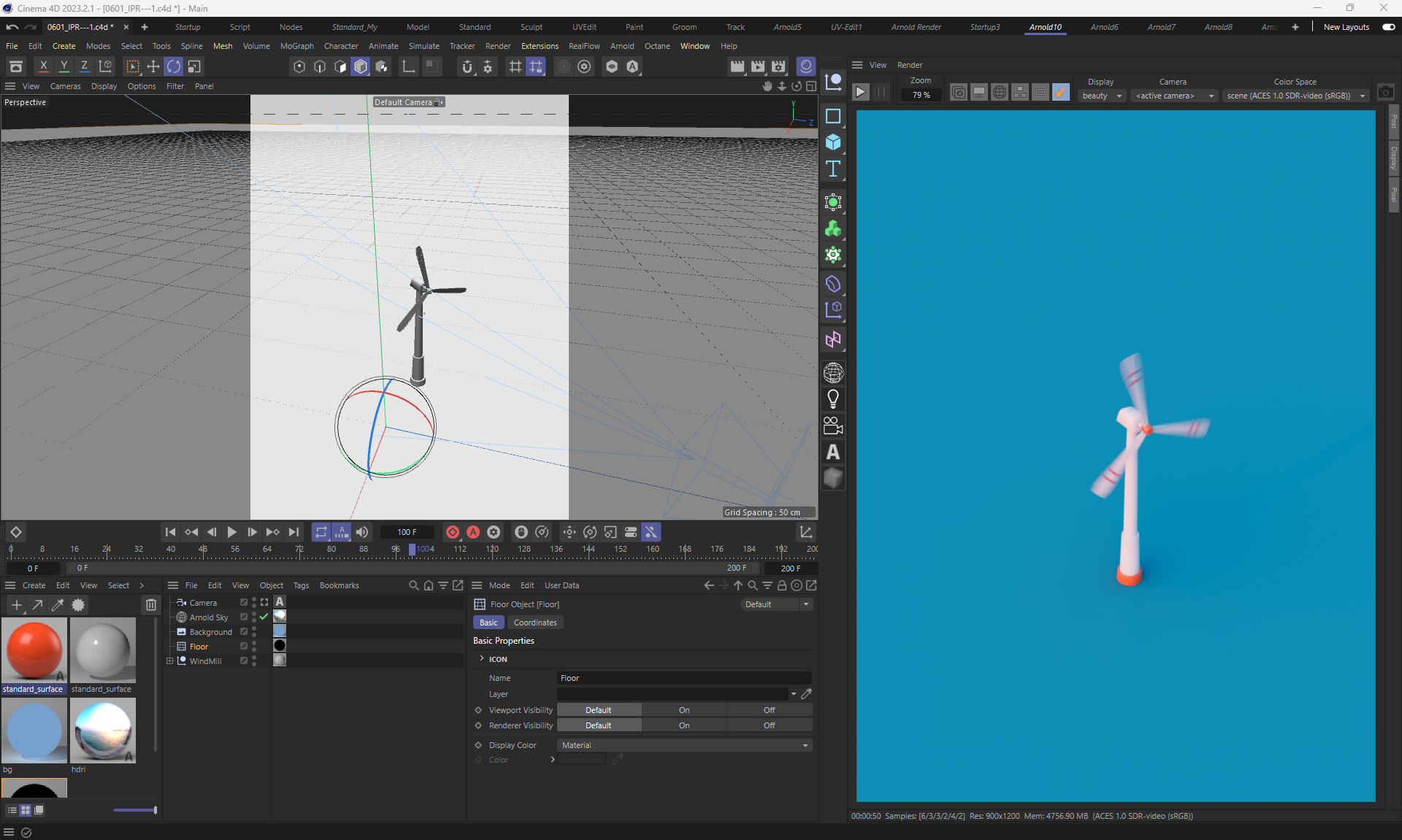Play the animation forwards

[231, 532]
